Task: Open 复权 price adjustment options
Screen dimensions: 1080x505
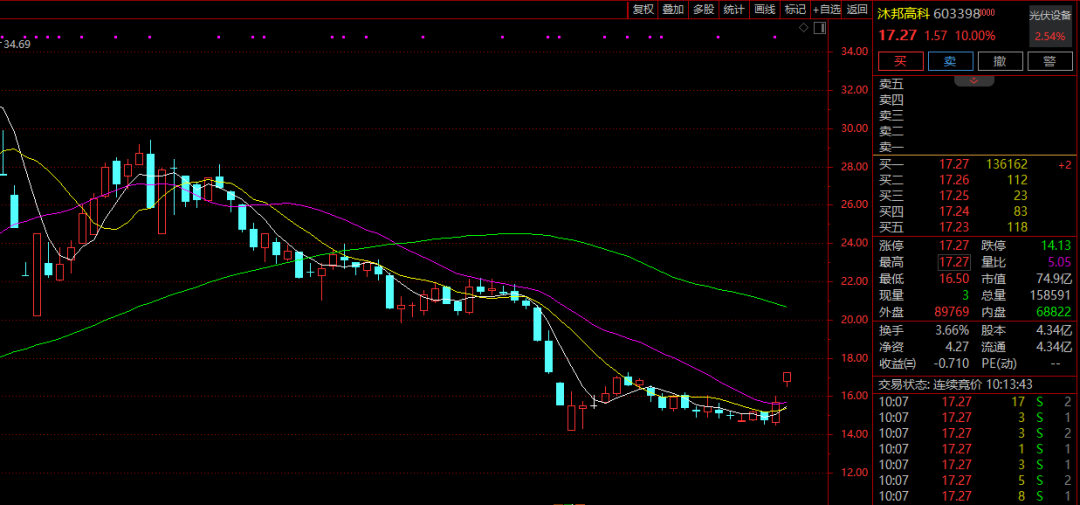Action: (x=642, y=9)
